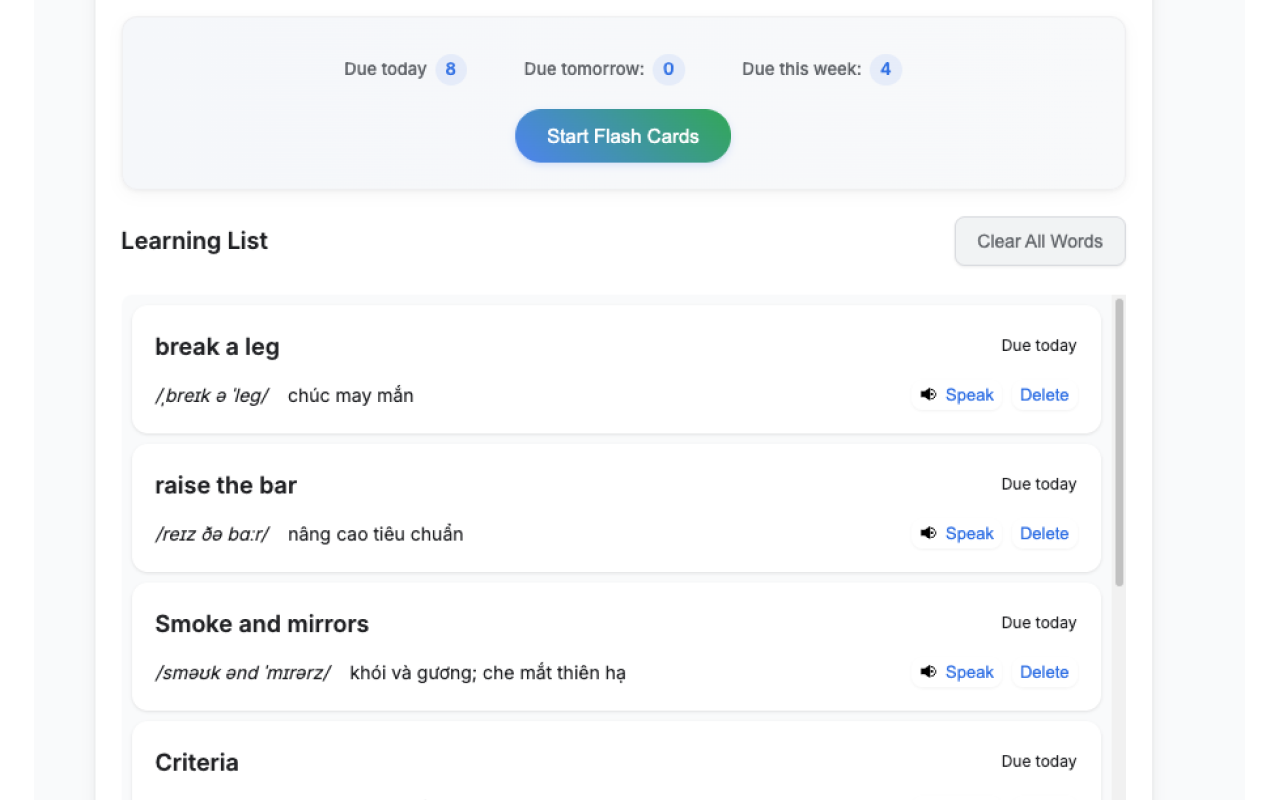Select the 'break a leg' word title
1280x800 pixels.
(217, 347)
